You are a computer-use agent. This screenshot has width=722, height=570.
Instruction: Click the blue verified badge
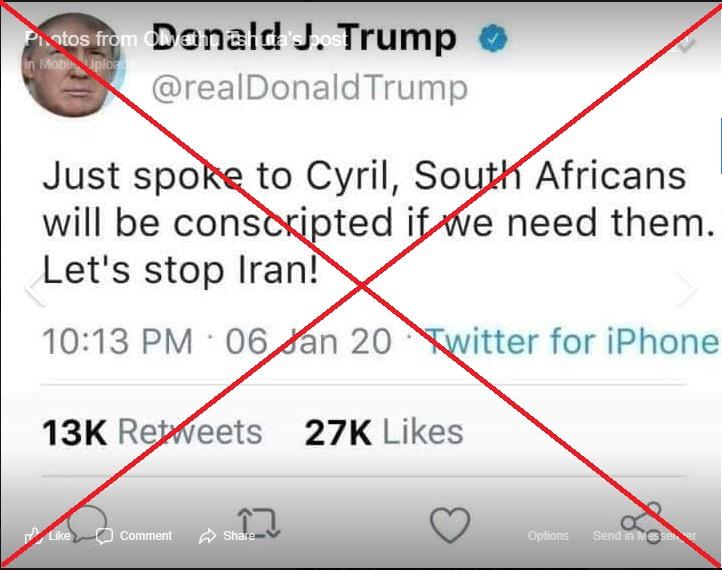pos(493,38)
